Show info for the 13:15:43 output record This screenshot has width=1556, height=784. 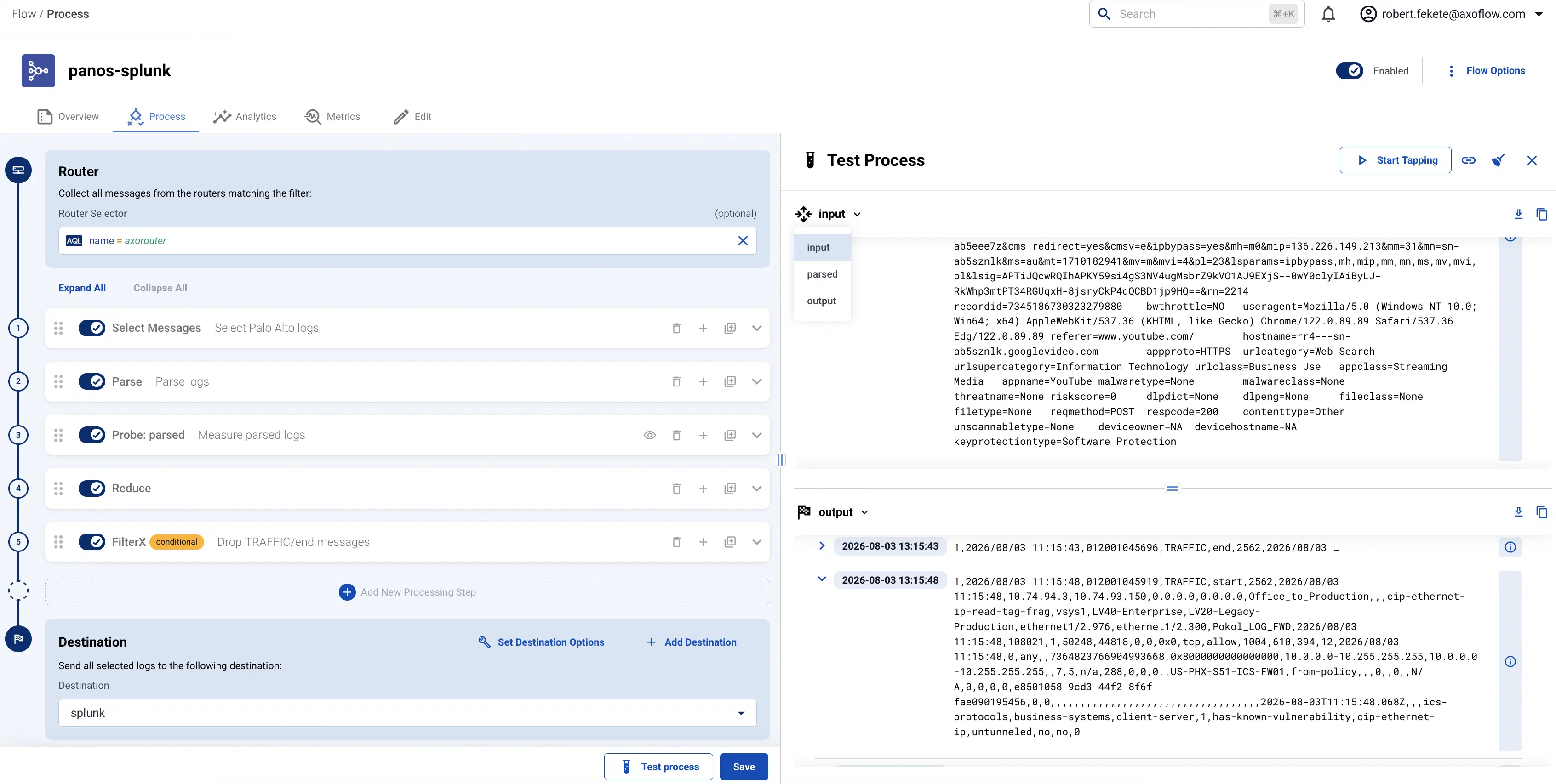tap(1510, 547)
